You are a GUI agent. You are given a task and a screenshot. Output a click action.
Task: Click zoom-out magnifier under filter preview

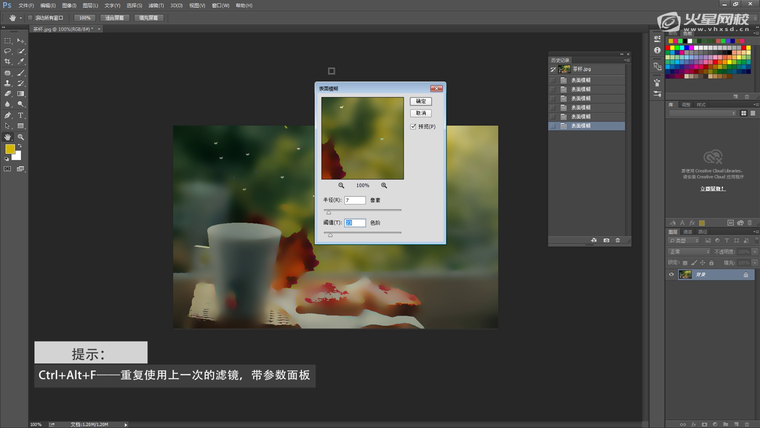click(342, 185)
